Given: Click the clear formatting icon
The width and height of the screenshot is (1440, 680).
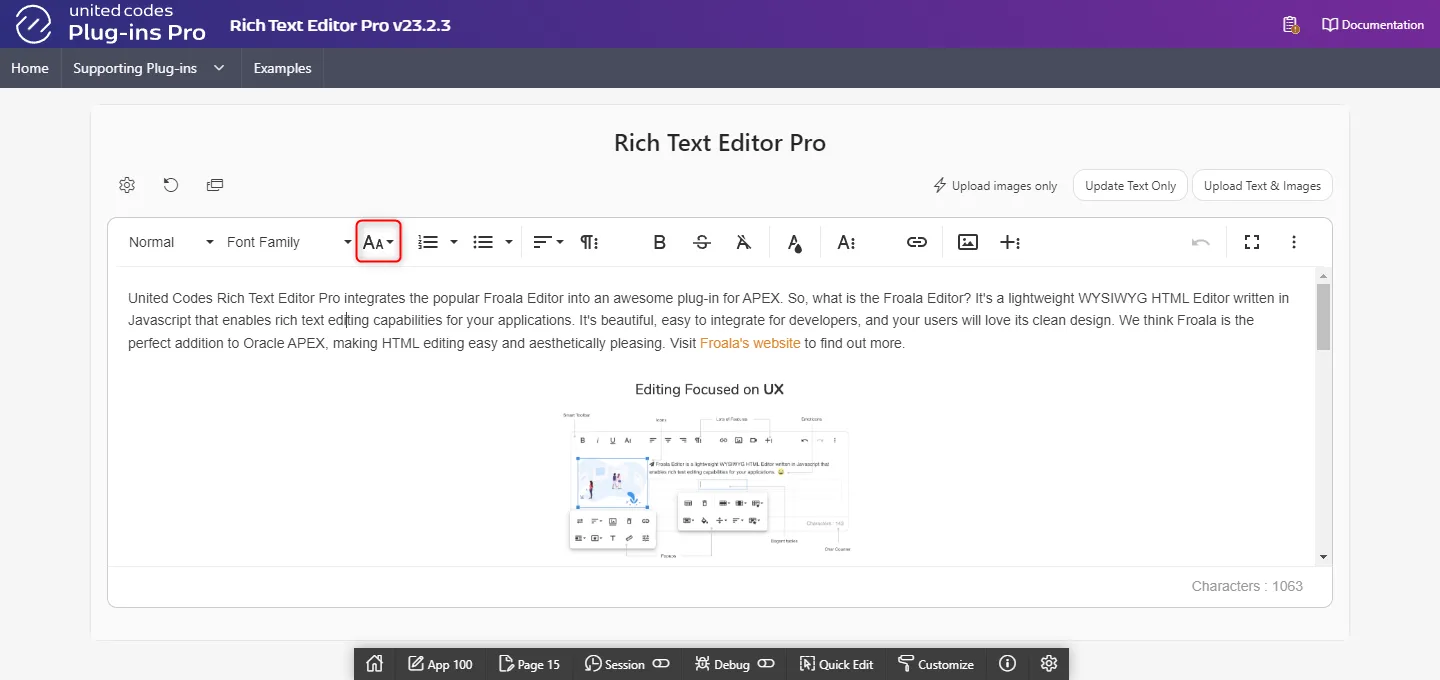Looking at the screenshot, I should 744,242.
